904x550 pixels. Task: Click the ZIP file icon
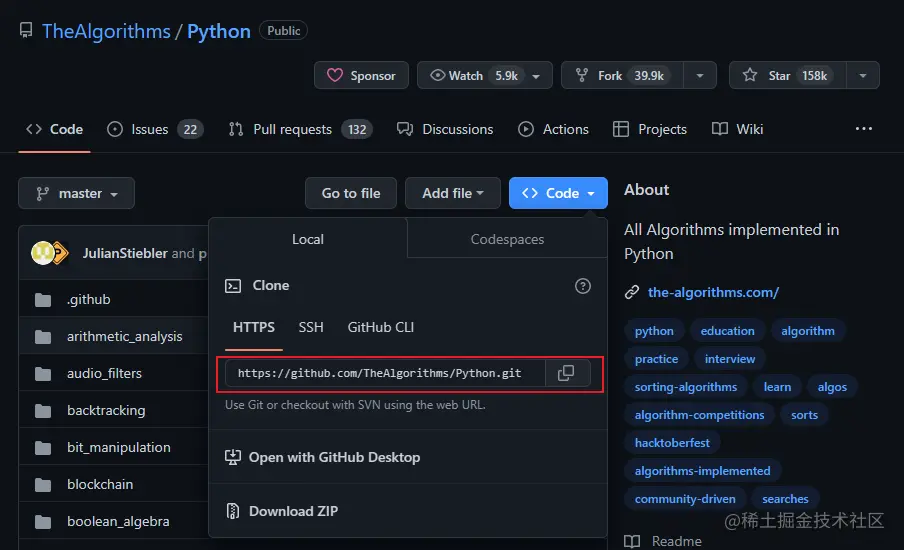click(x=233, y=511)
